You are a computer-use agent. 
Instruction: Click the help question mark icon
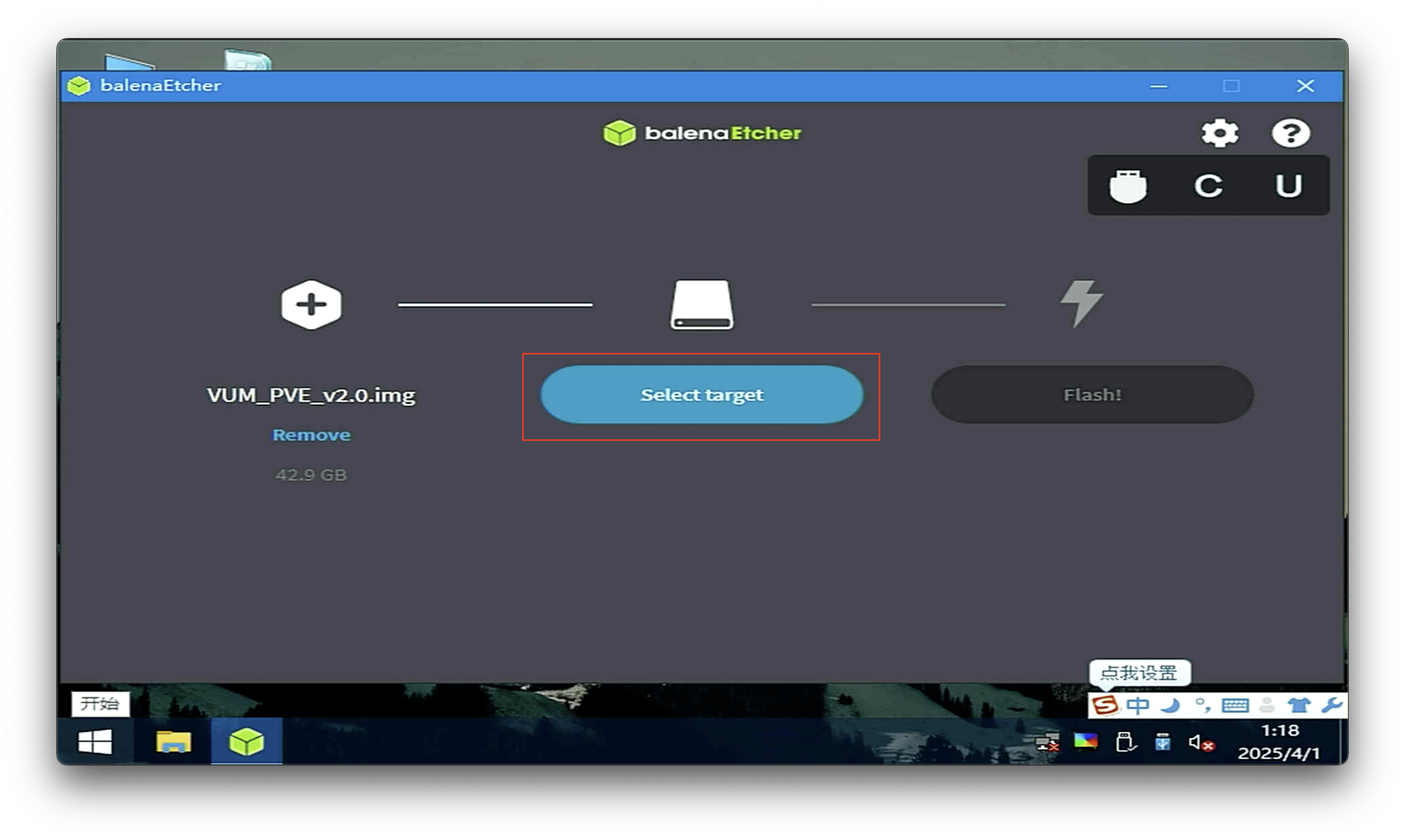1290,134
